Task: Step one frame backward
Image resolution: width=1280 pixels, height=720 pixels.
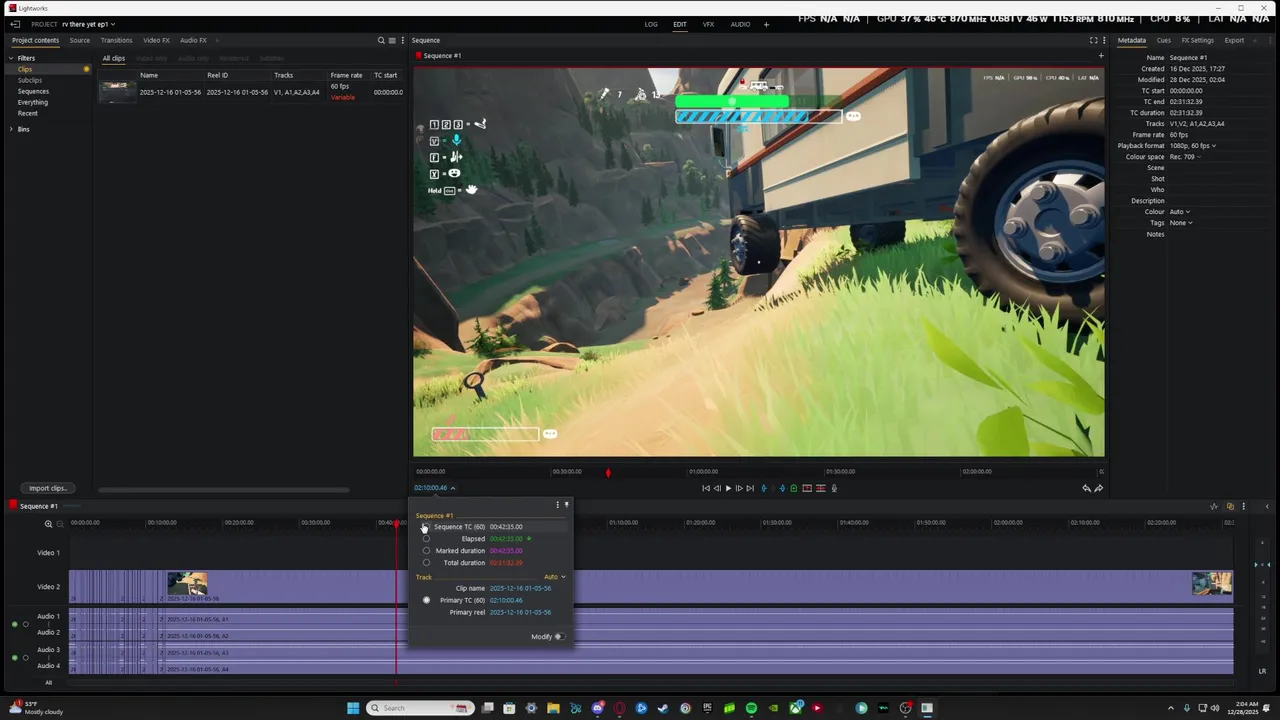Action: (x=717, y=488)
